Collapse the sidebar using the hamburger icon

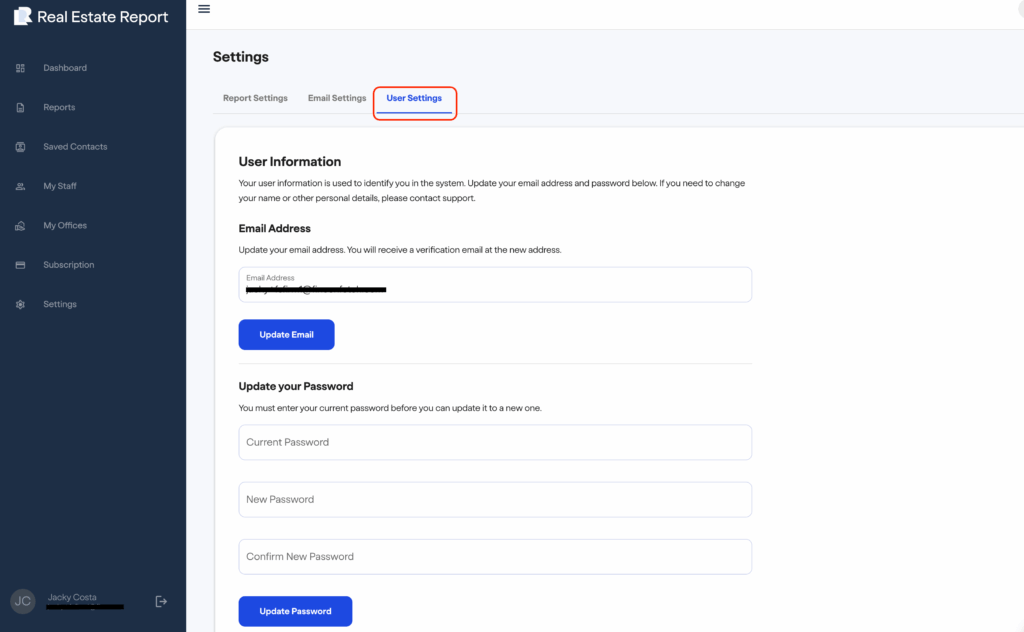pos(204,8)
